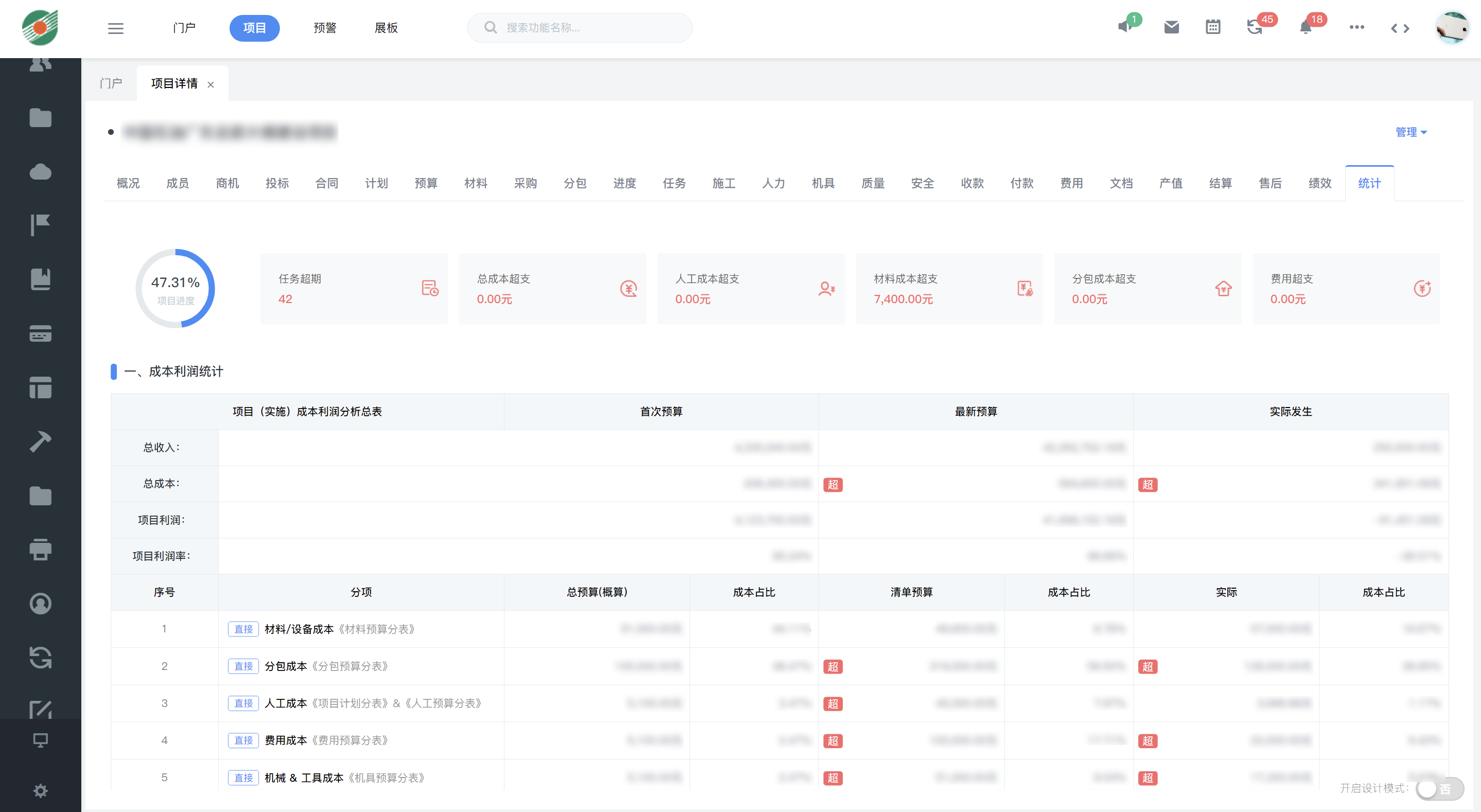The image size is (1481, 812).
Task: Open the 材料预算分表 link
Action: click(377, 628)
